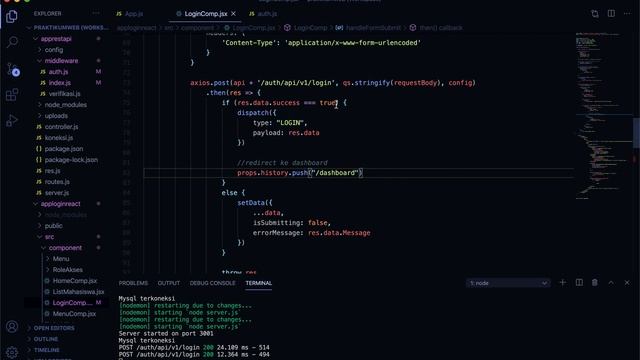
Task: Open res.js file
Action: [x=52, y=171]
